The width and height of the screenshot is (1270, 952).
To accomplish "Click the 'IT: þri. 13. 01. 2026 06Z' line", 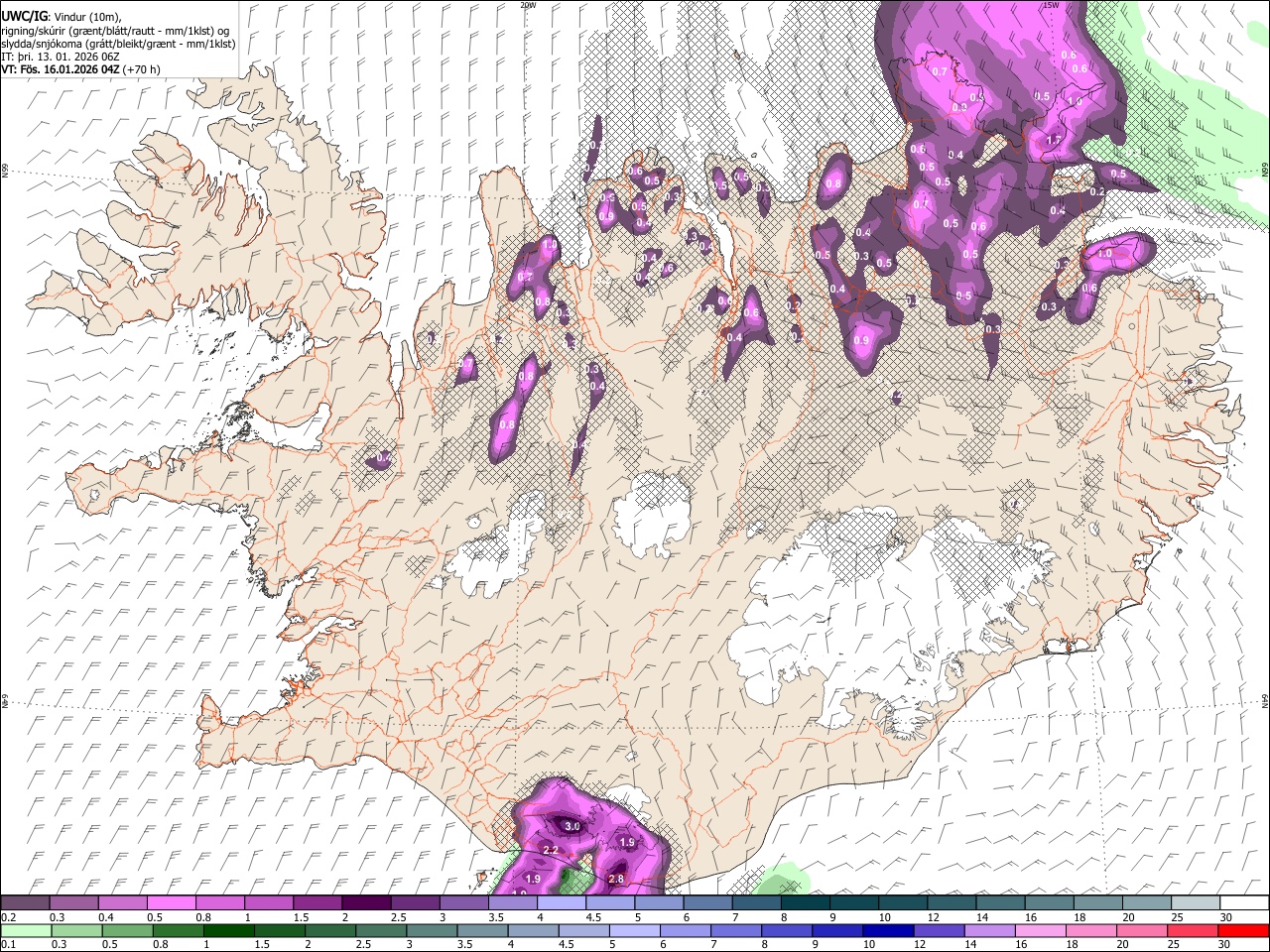I will point(61,57).
